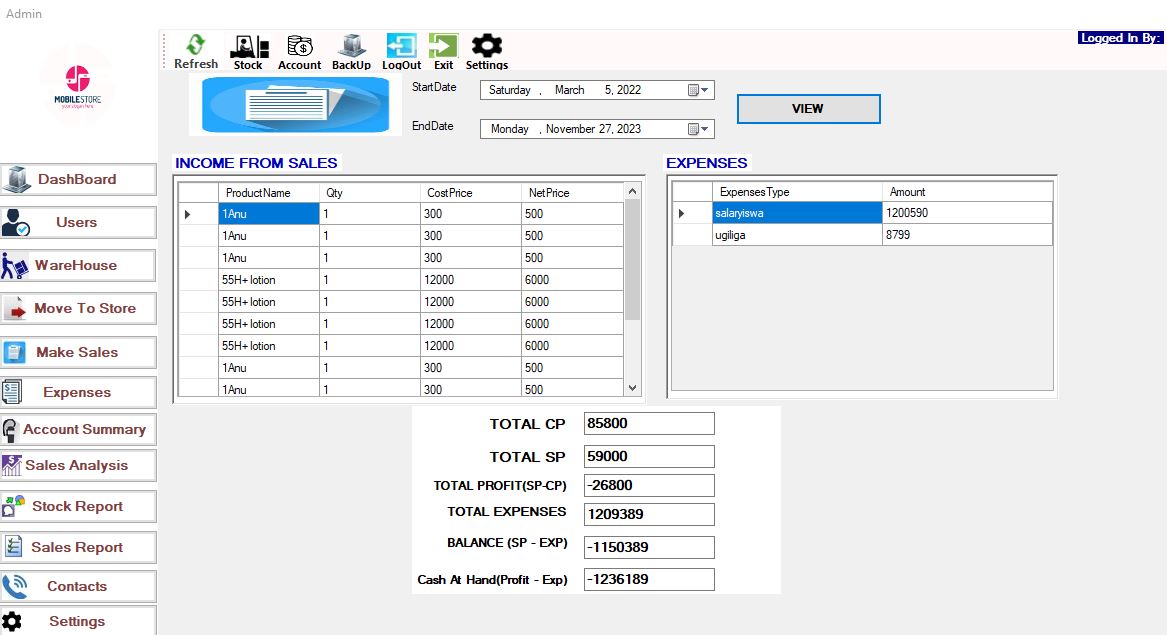Viewport: 1167px width, 635px height.
Task: Open Settings gear in top toolbar
Action: pyautogui.click(x=487, y=52)
